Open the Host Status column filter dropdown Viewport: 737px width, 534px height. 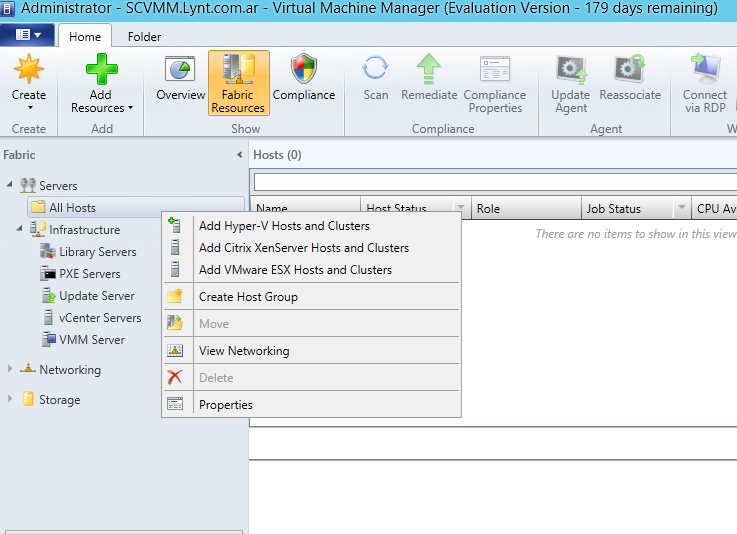tap(461, 207)
